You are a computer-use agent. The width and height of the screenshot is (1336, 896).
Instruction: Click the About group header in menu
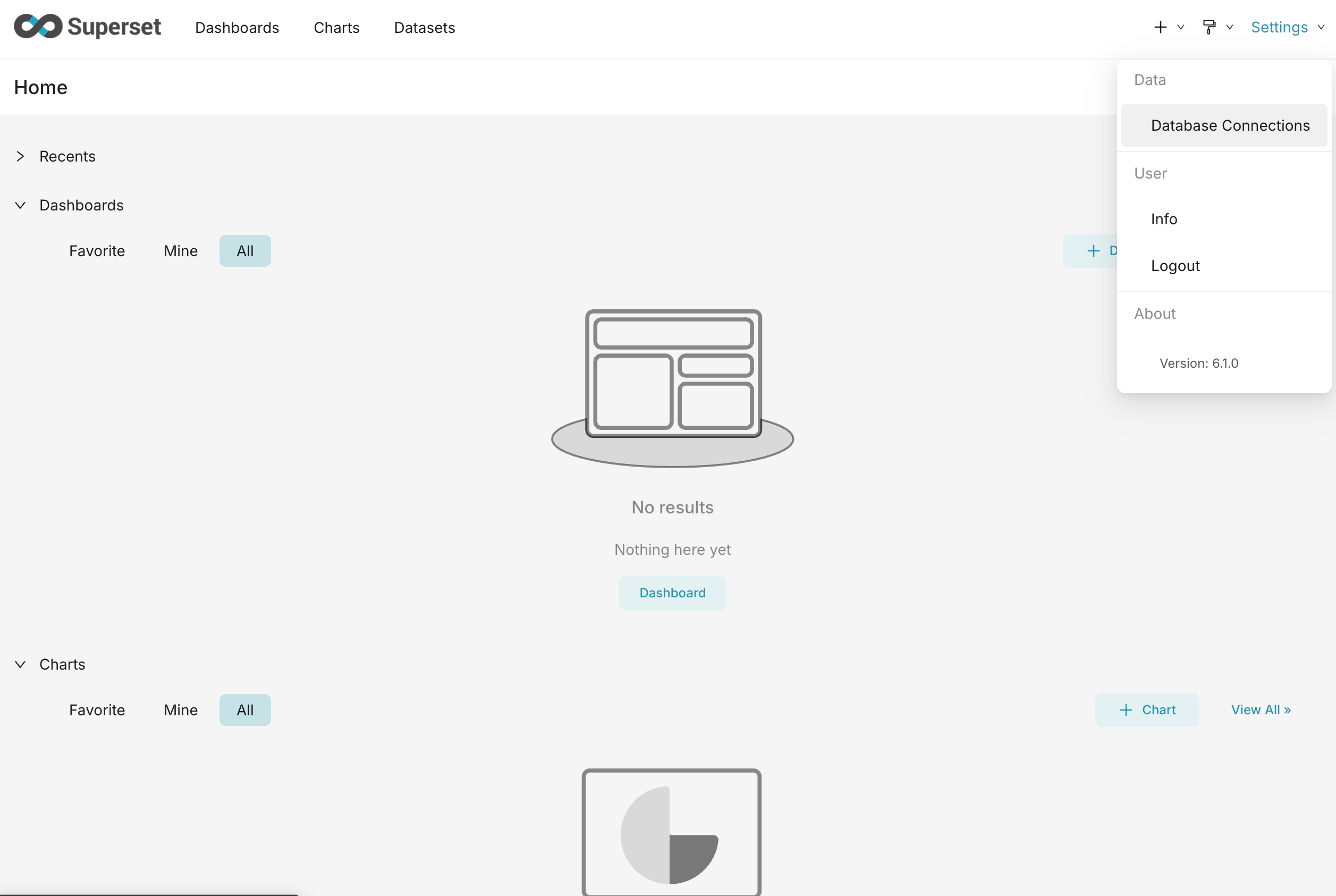(x=1155, y=314)
